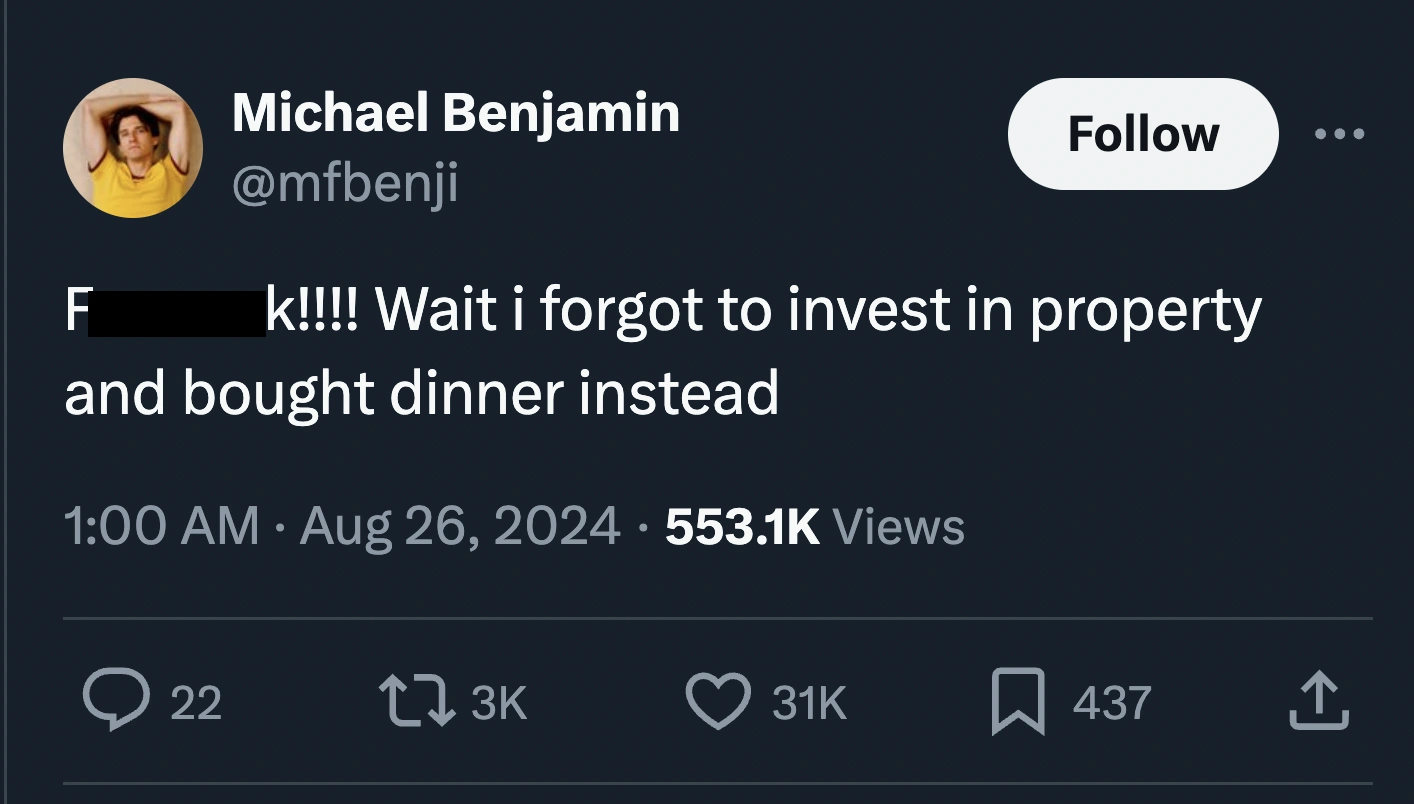Click the Michael Benjamin display name
The width and height of the screenshot is (1414, 804).
click(456, 112)
